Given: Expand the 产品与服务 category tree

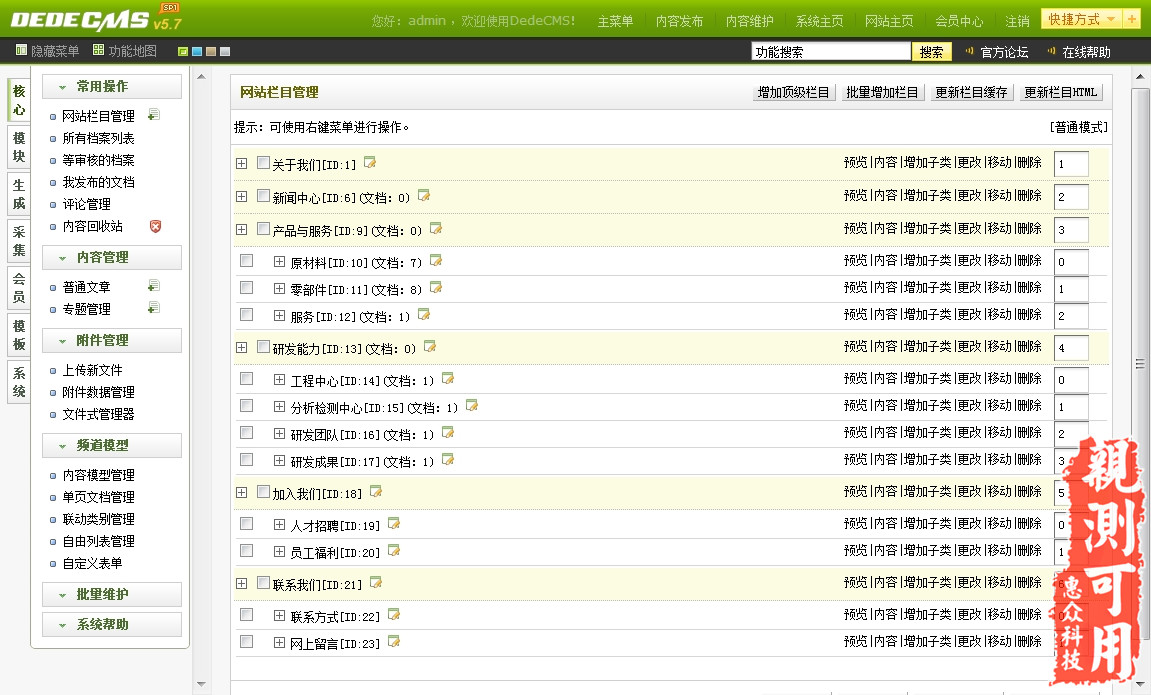Looking at the screenshot, I should [x=240, y=229].
